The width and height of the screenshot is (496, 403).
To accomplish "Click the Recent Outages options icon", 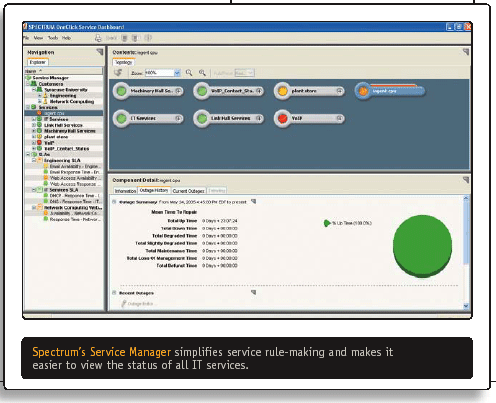I will pyautogui.click(x=254, y=292).
